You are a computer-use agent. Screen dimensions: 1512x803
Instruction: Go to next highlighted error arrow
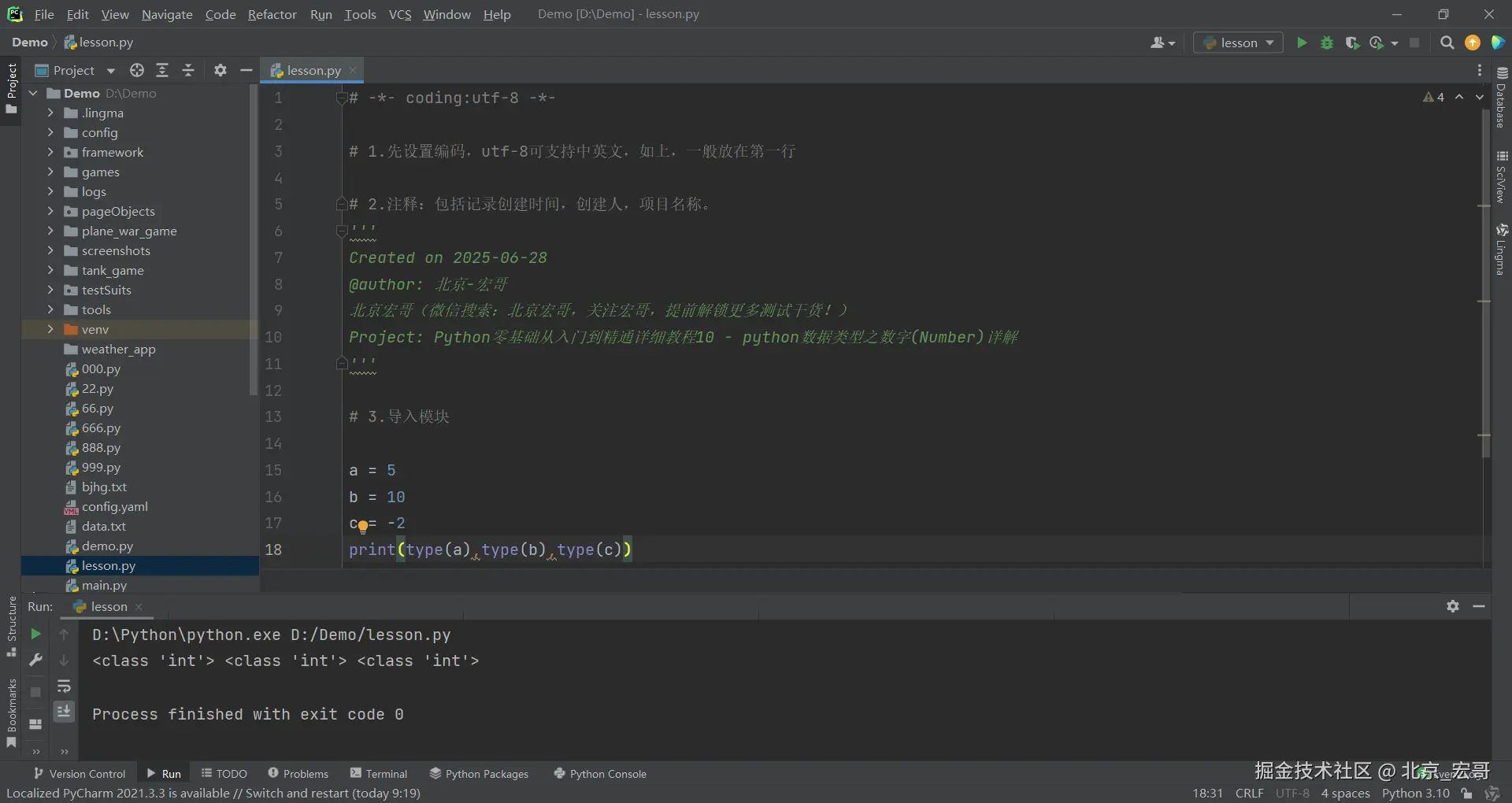point(1480,97)
